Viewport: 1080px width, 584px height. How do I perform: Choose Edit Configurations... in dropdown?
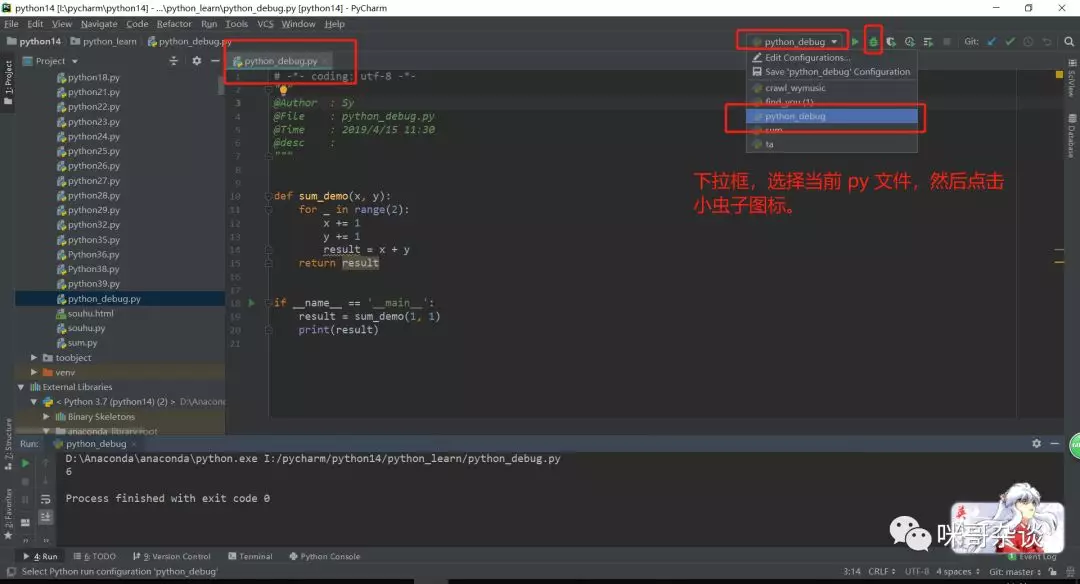(831, 58)
